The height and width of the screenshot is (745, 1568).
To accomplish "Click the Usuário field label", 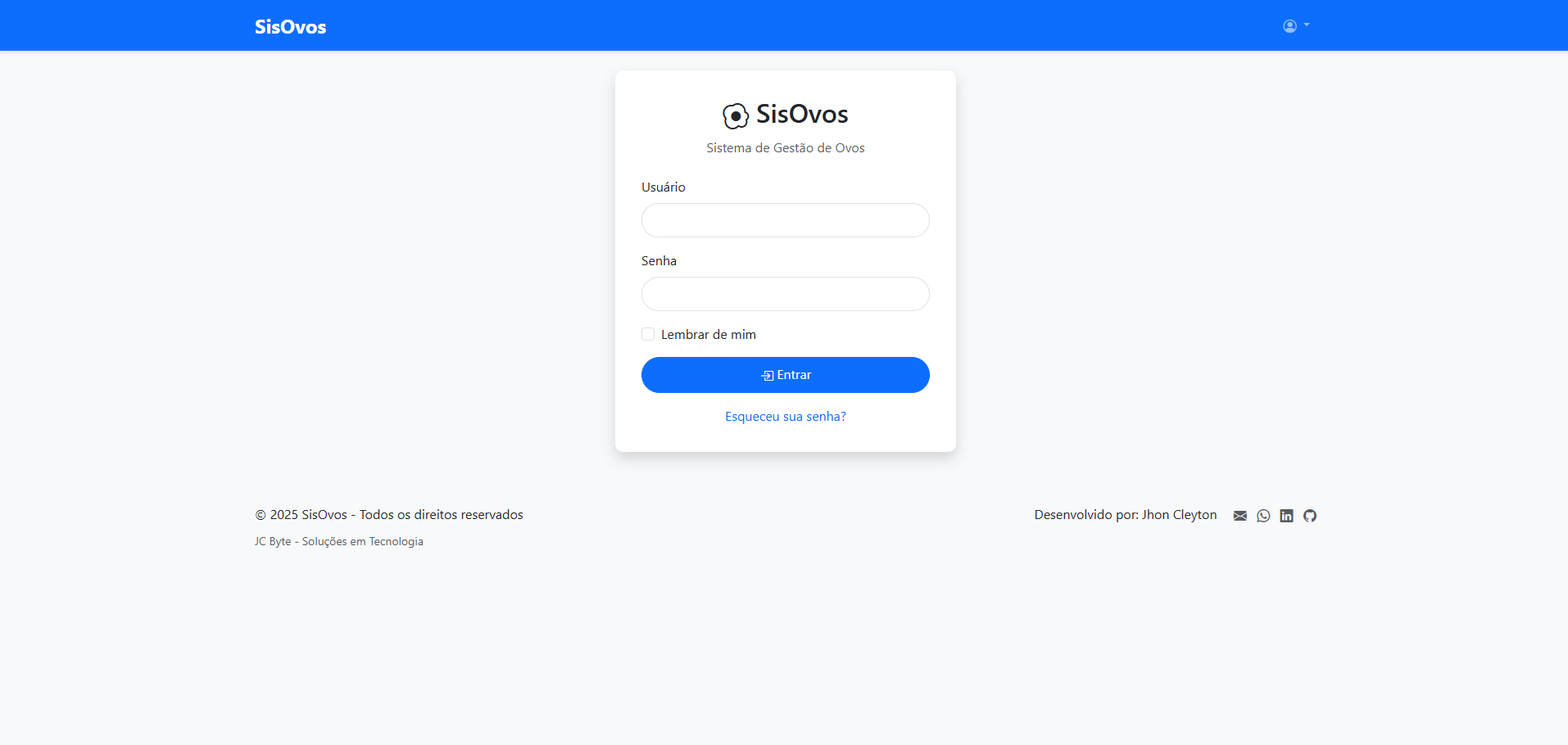I will coord(663,187).
